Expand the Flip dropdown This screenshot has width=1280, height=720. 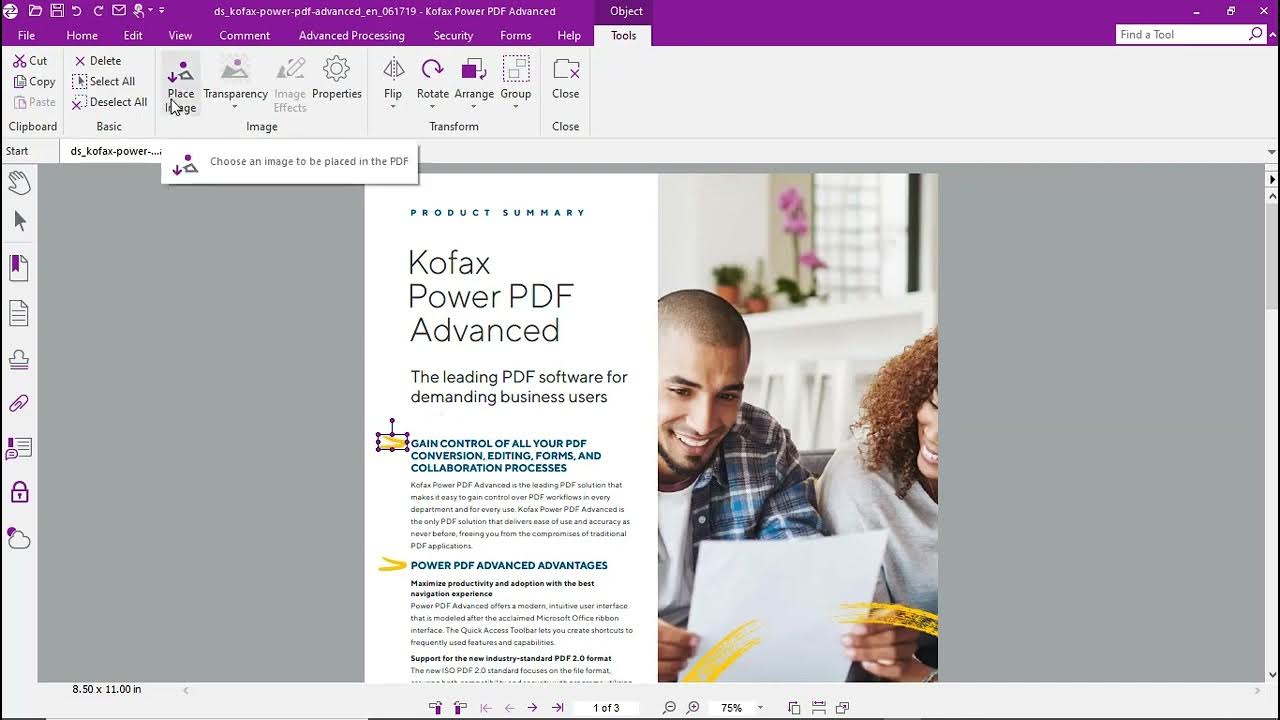[x=393, y=106]
